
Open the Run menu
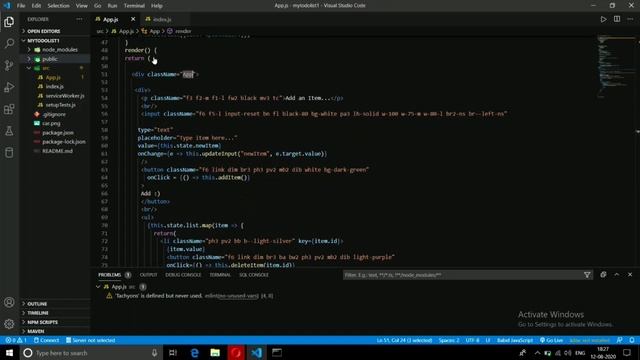coord(112,6)
